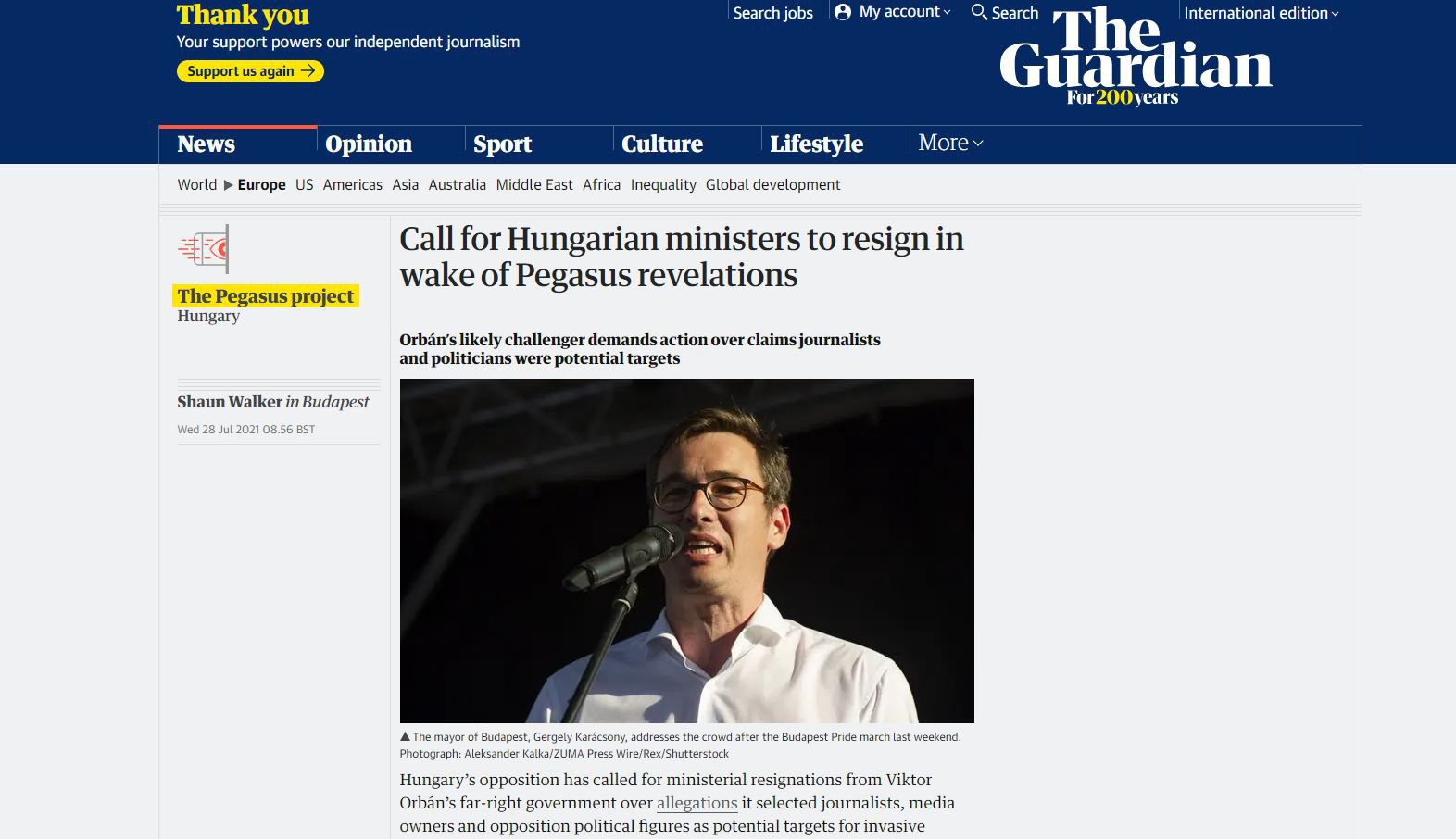1456x839 pixels.
Task: Go to the Sport section
Action: pos(502,144)
